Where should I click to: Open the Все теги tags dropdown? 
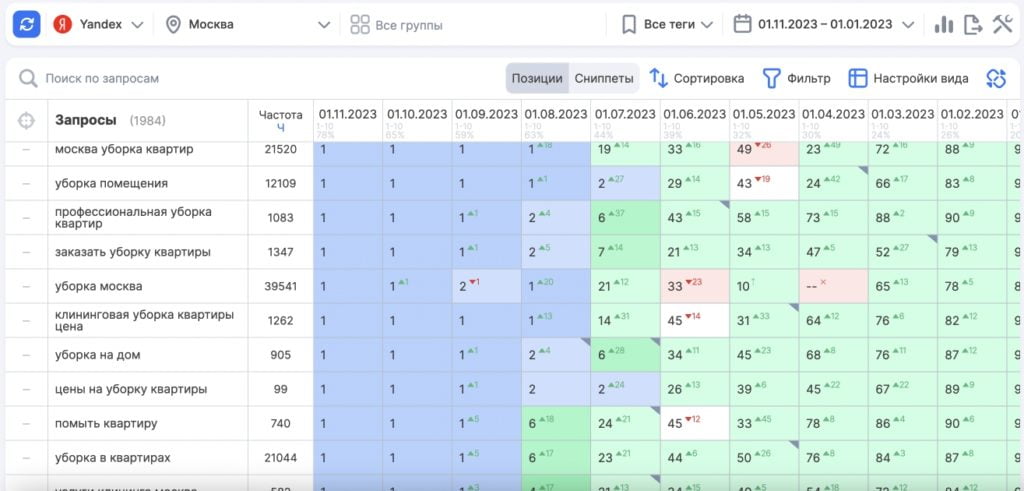pyautogui.click(x=667, y=24)
